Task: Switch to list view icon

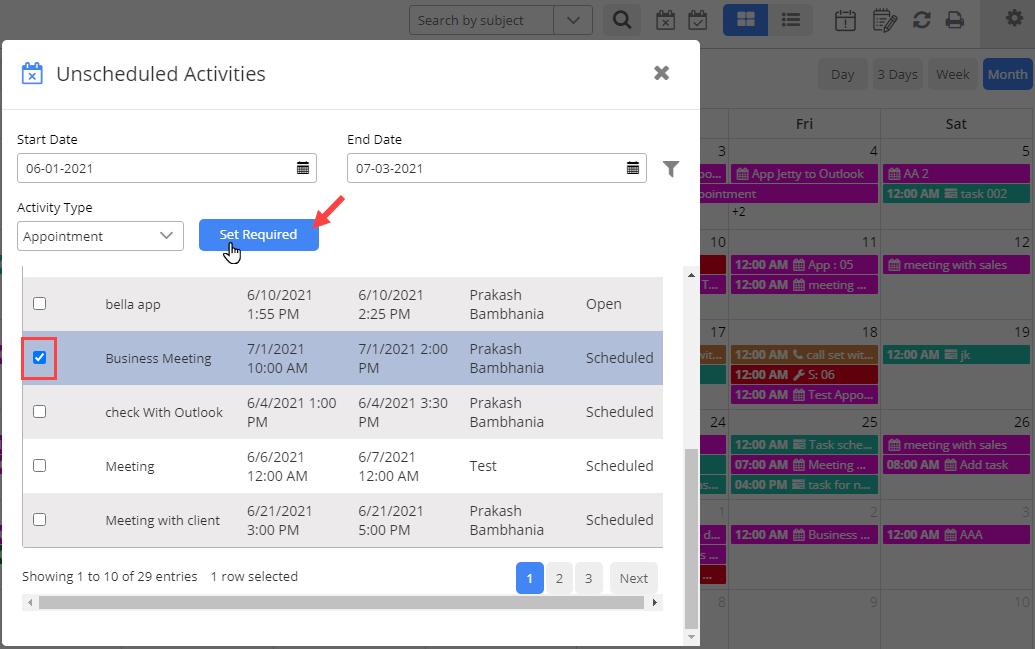Action: 790,20
